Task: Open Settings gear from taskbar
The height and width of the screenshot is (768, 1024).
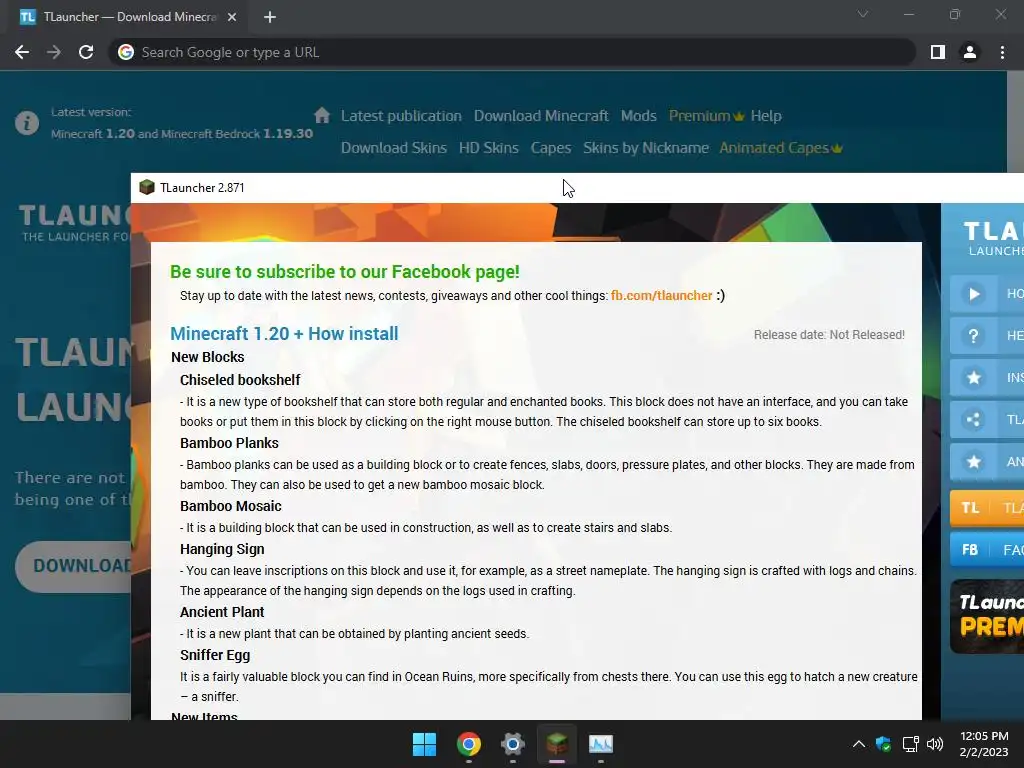Action: [513, 744]
